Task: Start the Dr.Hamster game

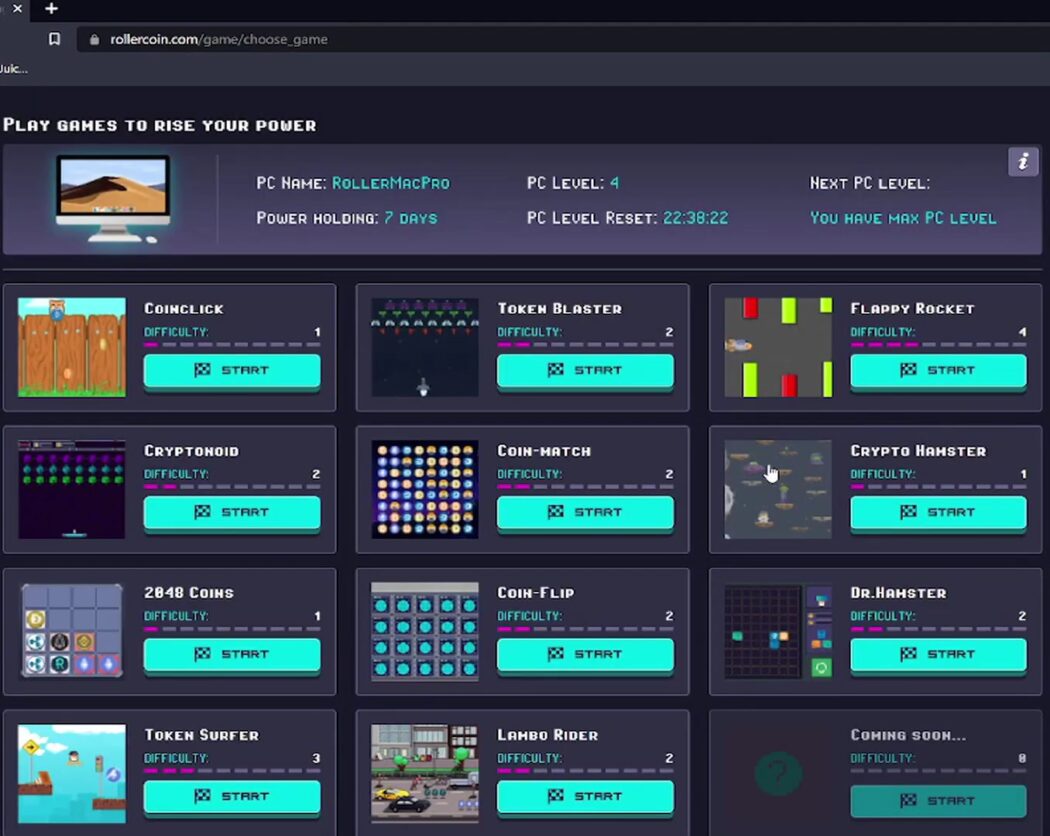Action: pyautogui.click(x=938, y=654)
